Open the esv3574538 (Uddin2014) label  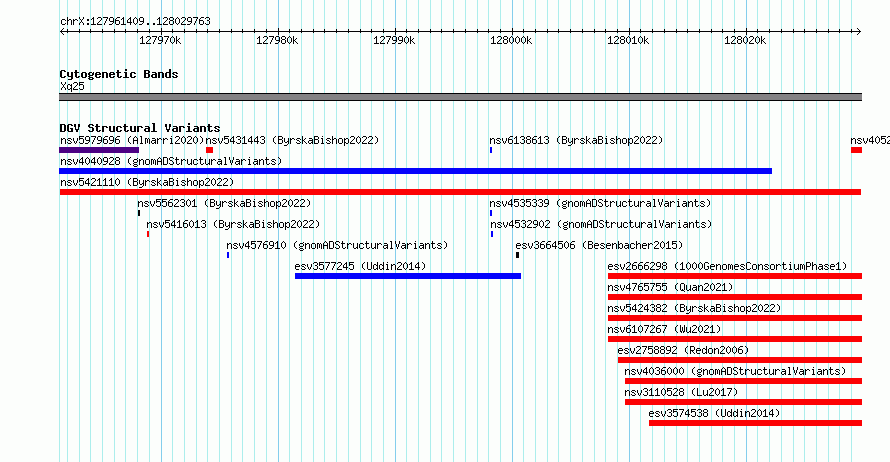pos(715,413)
